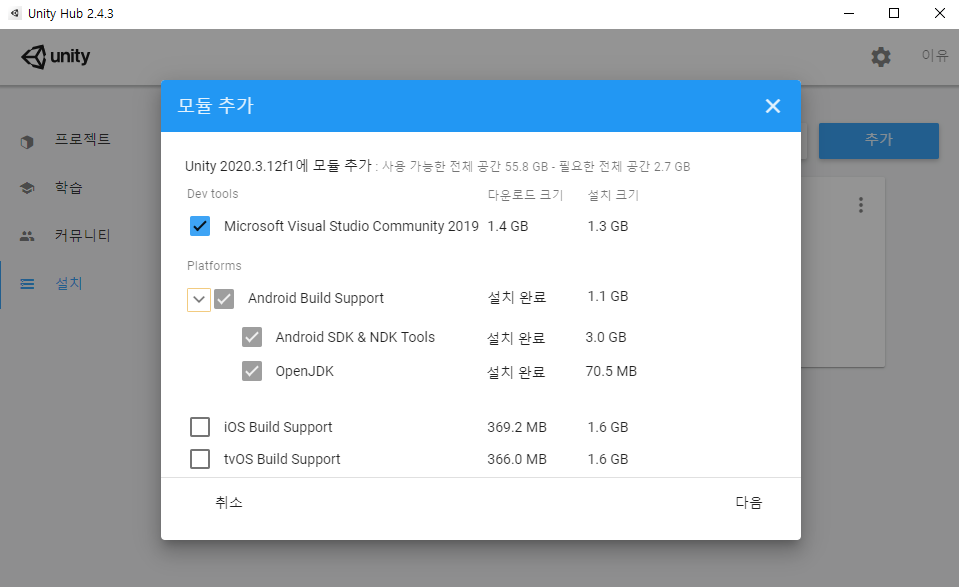
Task: Click the Android SDK & NDK Tools label
Action: (355, 337)
